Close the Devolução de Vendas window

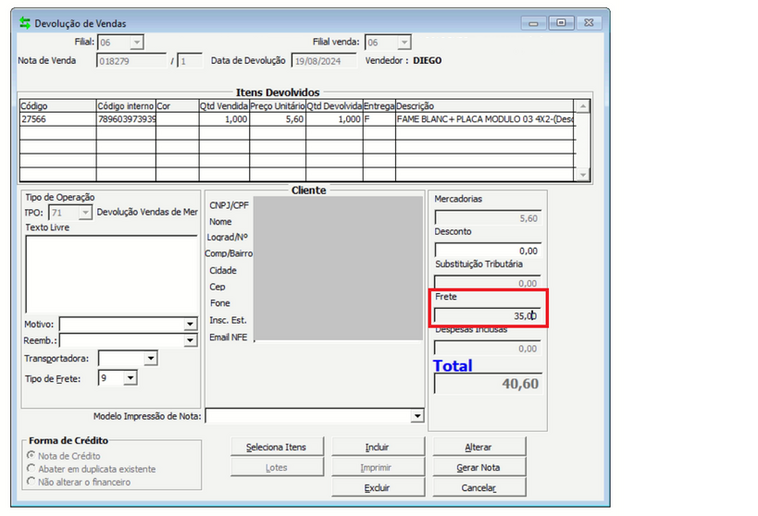(x=589, y=23)
